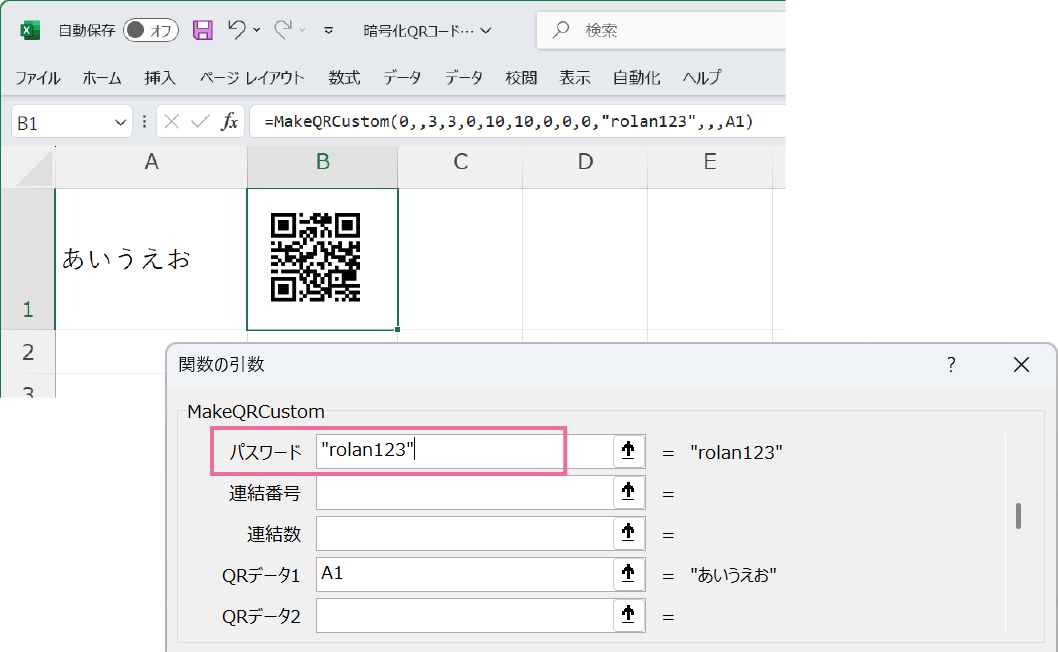Open the Undo history dropdown arrow
The width and height of the screenshot is (1058, 652).
pyautogui.click(x=257, y=30)
